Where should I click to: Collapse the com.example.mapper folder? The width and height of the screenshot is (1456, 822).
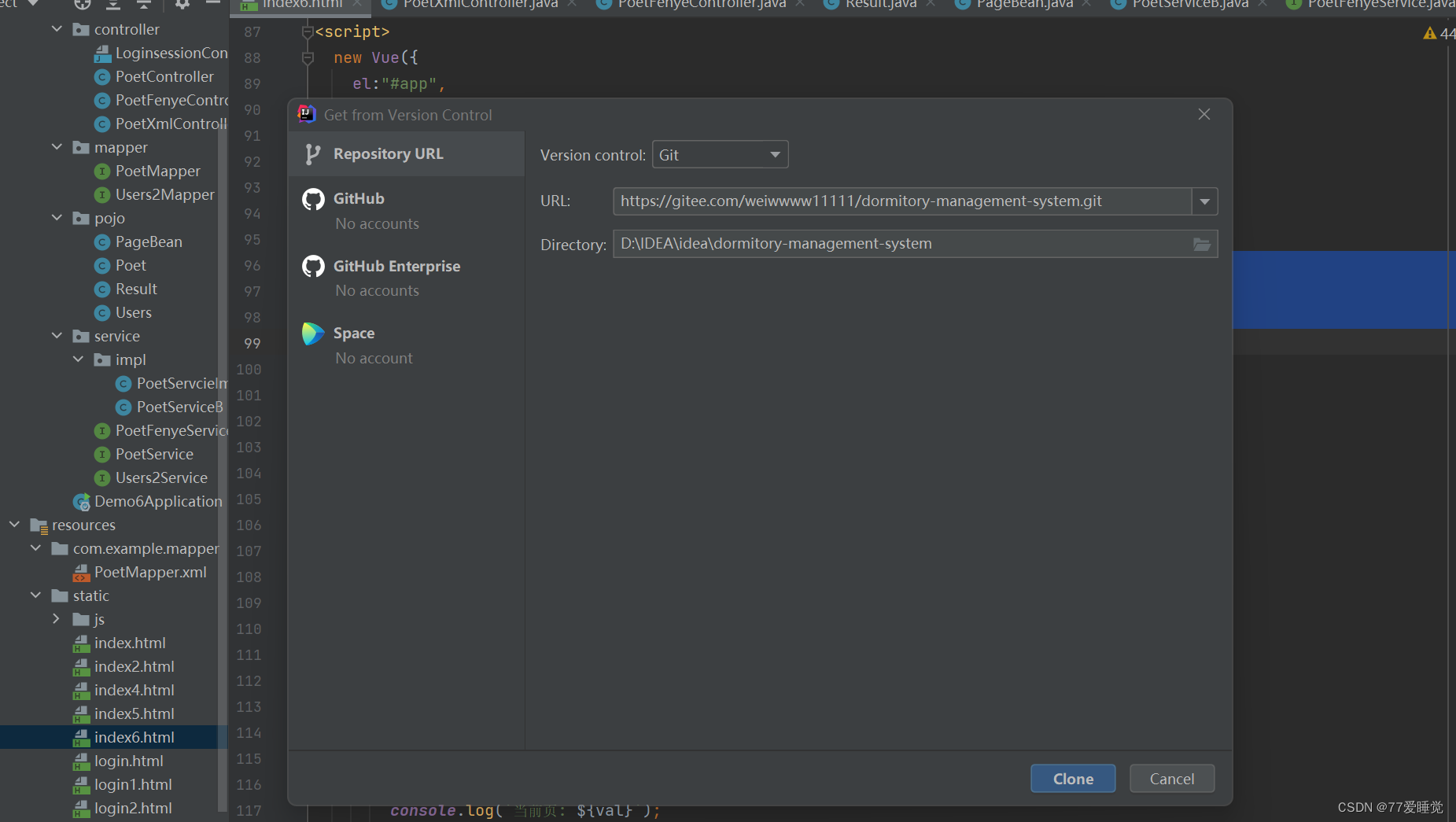[35, 548]
